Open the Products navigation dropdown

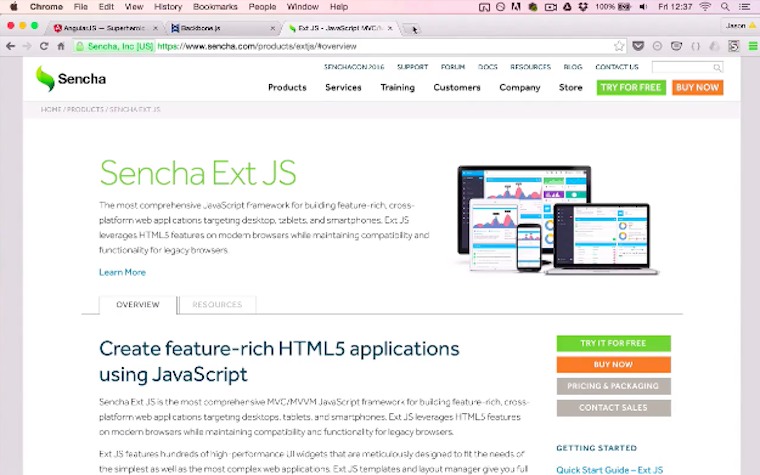(287, 87)
